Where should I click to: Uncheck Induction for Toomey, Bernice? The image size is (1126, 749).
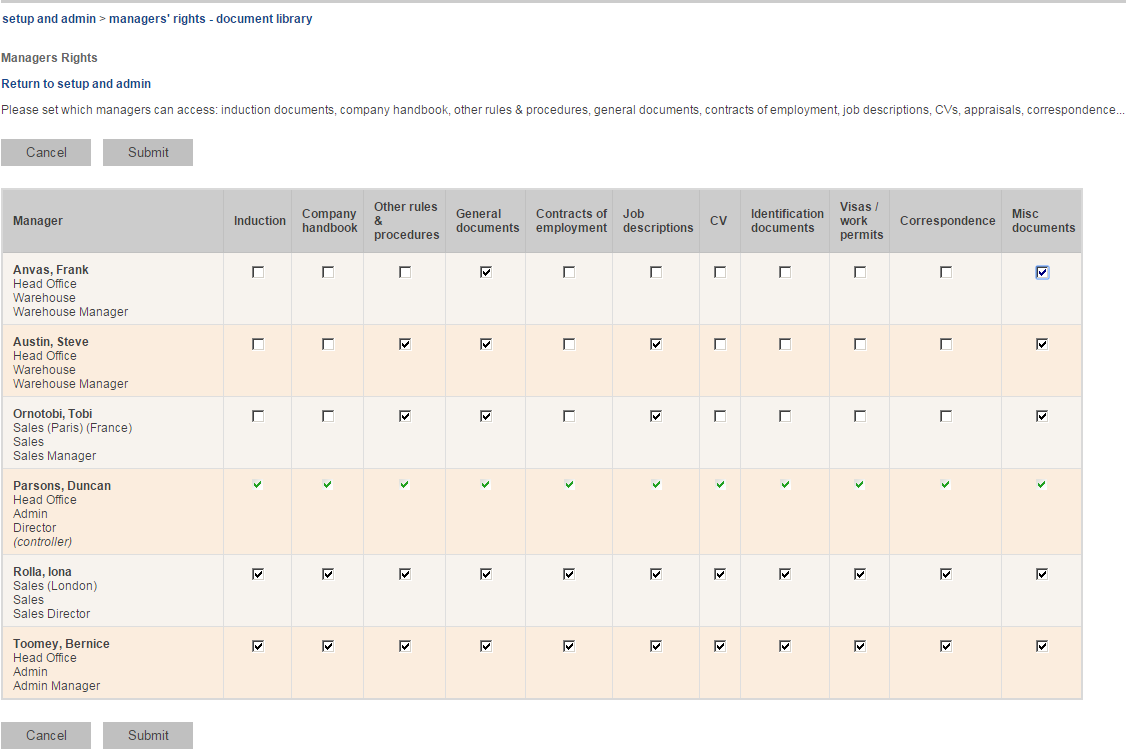click(258, 646)
